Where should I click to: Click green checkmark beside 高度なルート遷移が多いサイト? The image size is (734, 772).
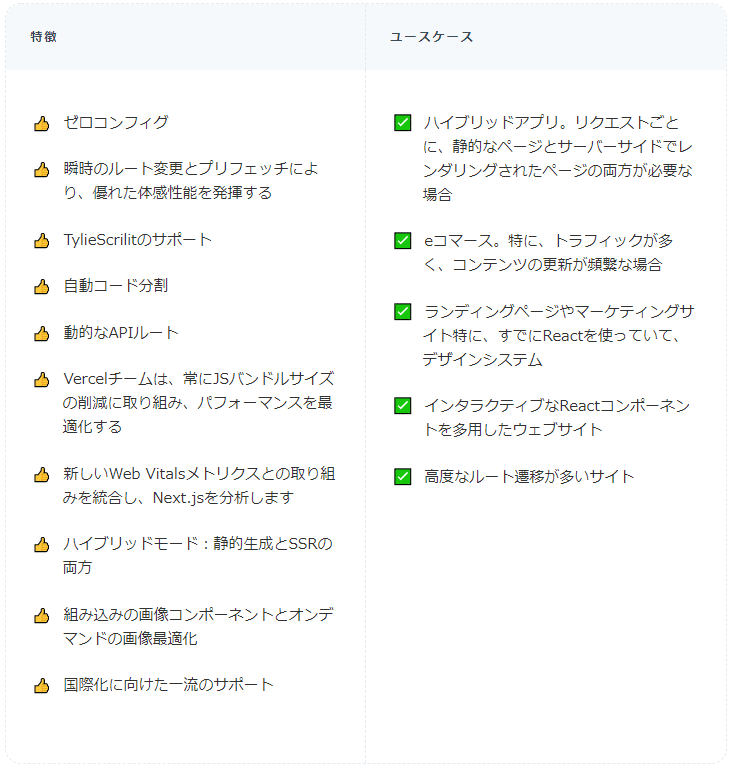403,477
